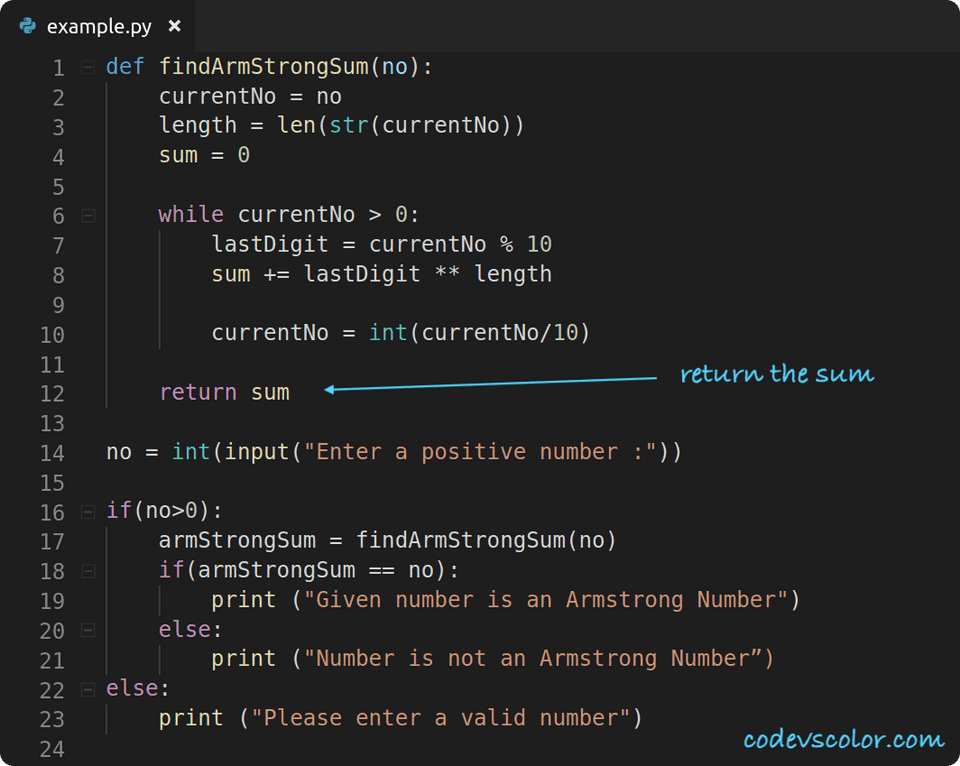Collapse the while loop fold on line 6
The width and height of the screenshot is (960, 766).
point(88,216)
